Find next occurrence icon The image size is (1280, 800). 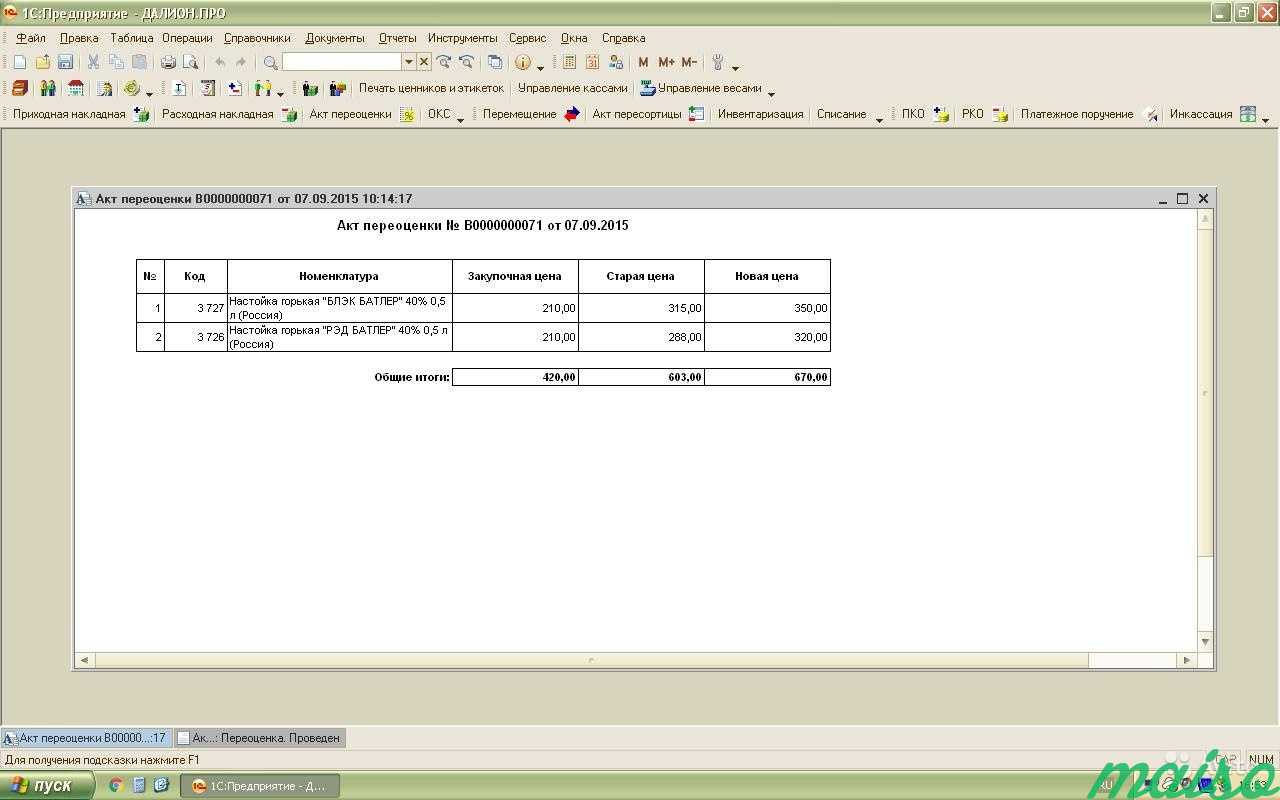(x=444, y=62)
